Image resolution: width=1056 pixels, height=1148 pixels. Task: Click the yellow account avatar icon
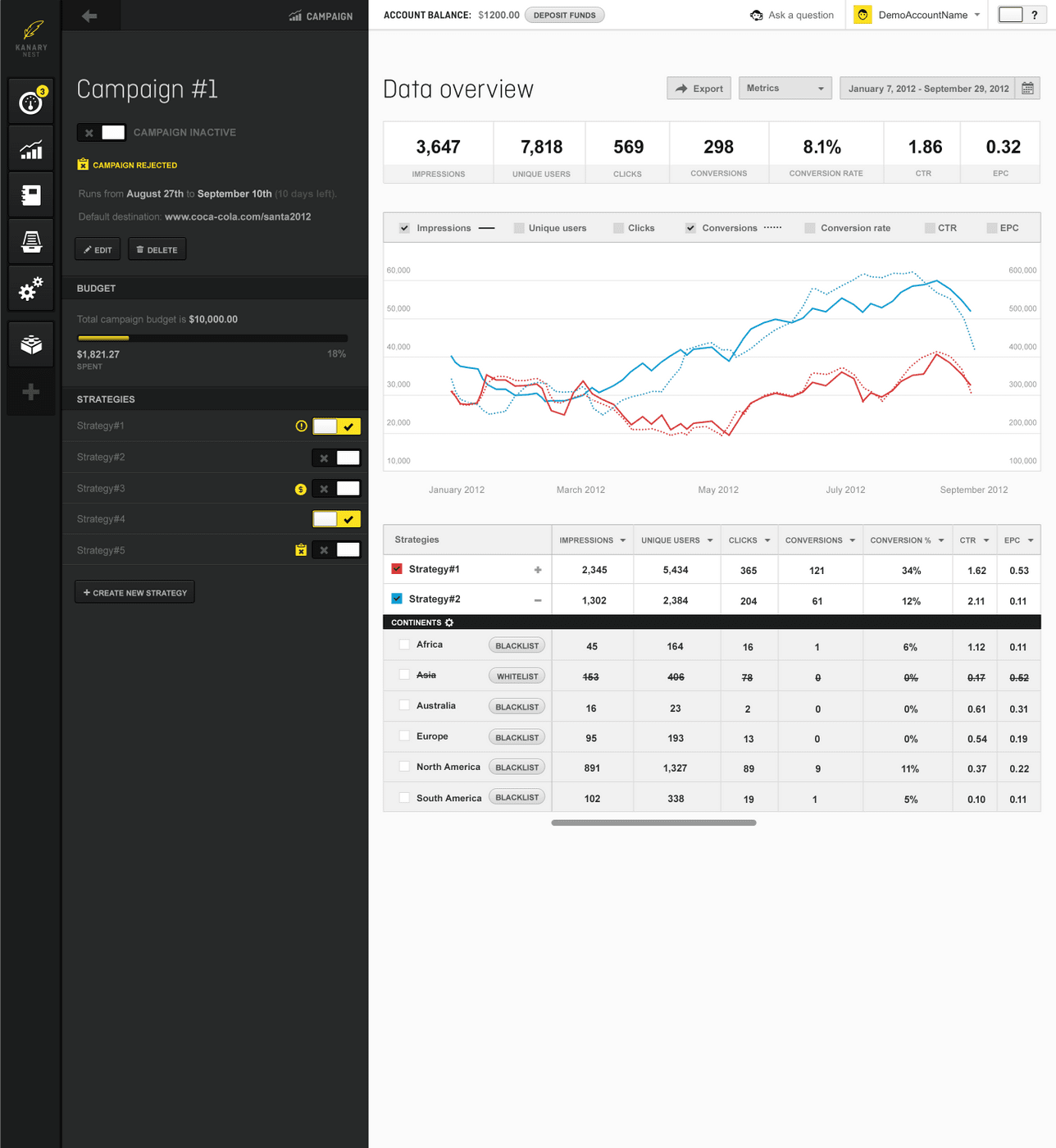863,15
